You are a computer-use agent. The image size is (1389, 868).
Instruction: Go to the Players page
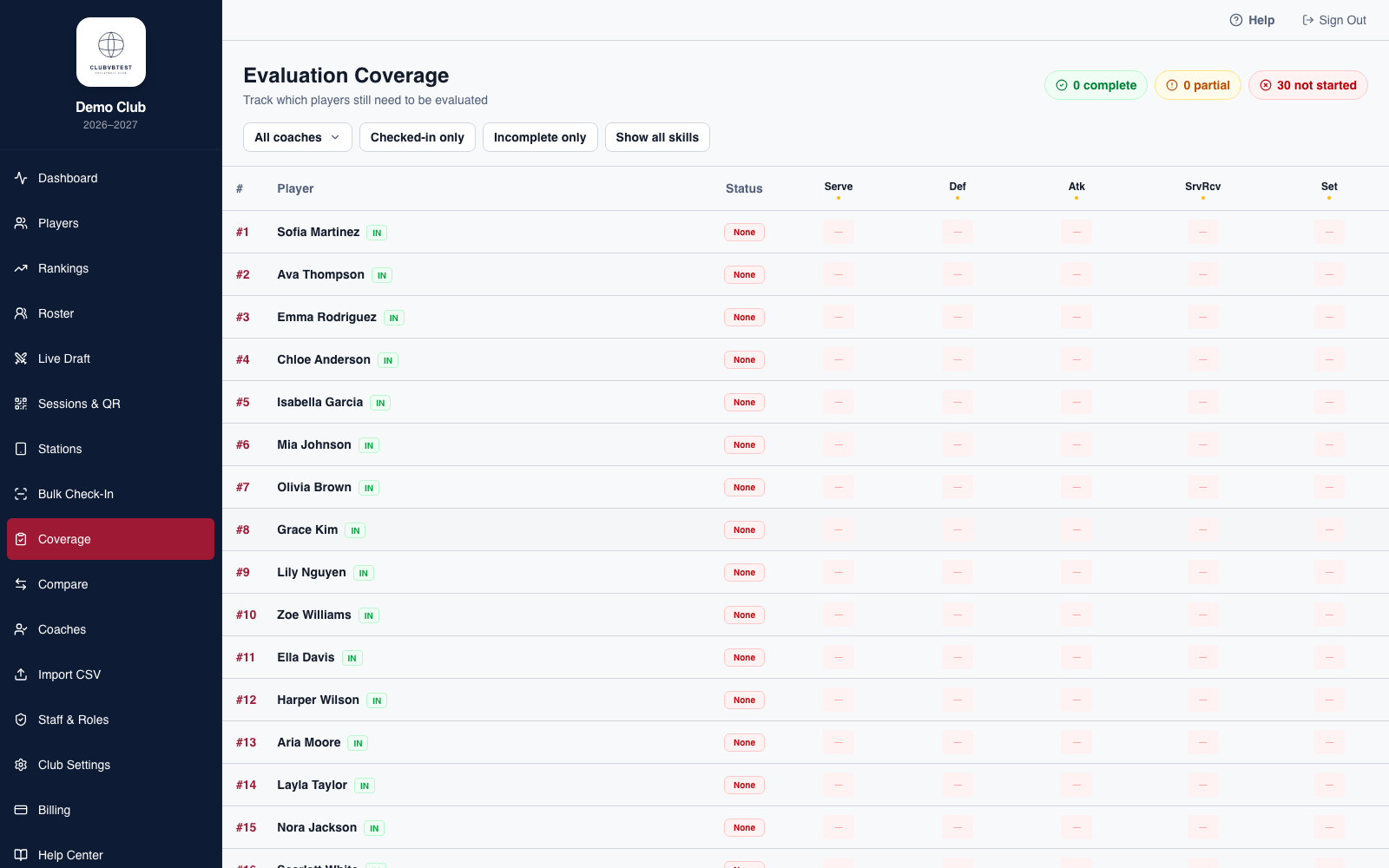click(110, 223)
